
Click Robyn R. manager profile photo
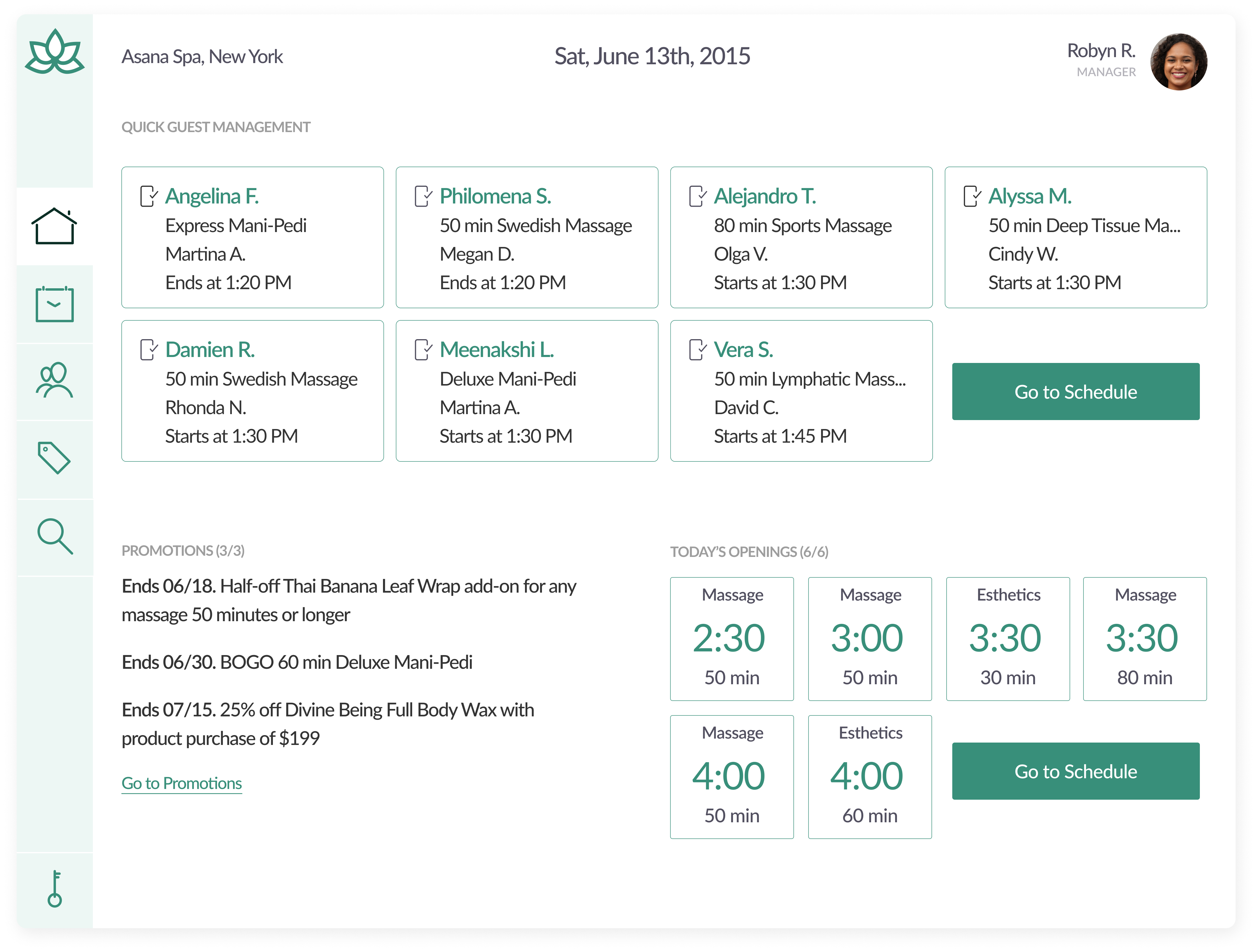tap(1178, 62)
